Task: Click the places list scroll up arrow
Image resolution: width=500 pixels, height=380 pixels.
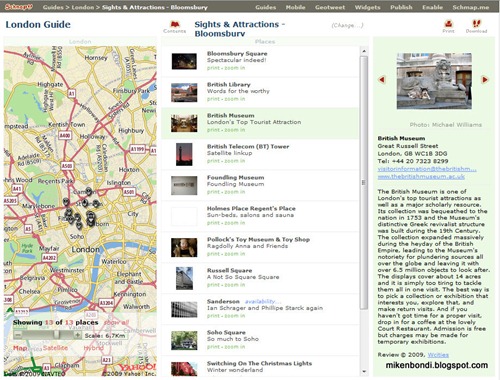Action: [x=364, y=51]
